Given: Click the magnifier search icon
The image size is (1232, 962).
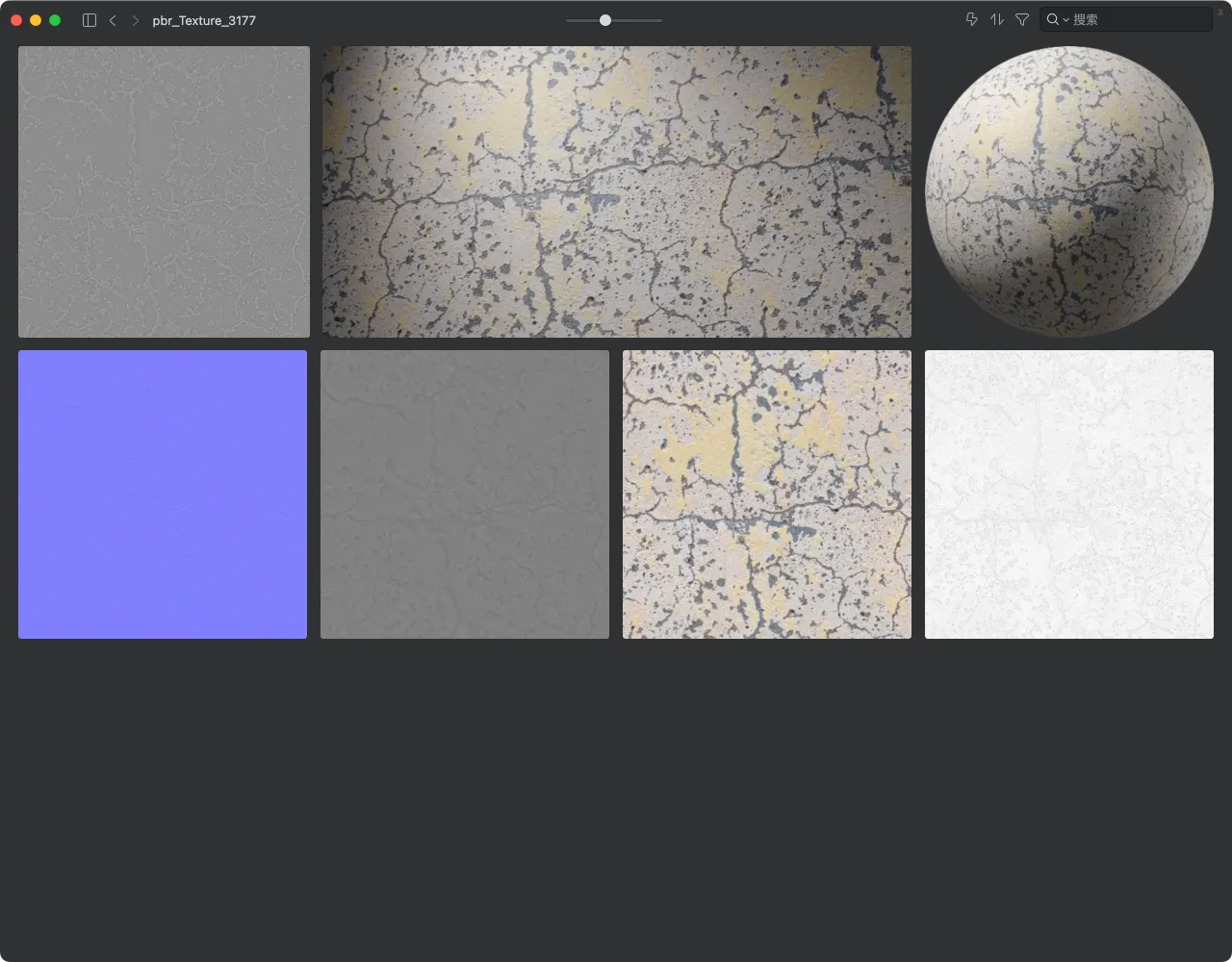Looking at the screenshot, I should [1053, 19].
